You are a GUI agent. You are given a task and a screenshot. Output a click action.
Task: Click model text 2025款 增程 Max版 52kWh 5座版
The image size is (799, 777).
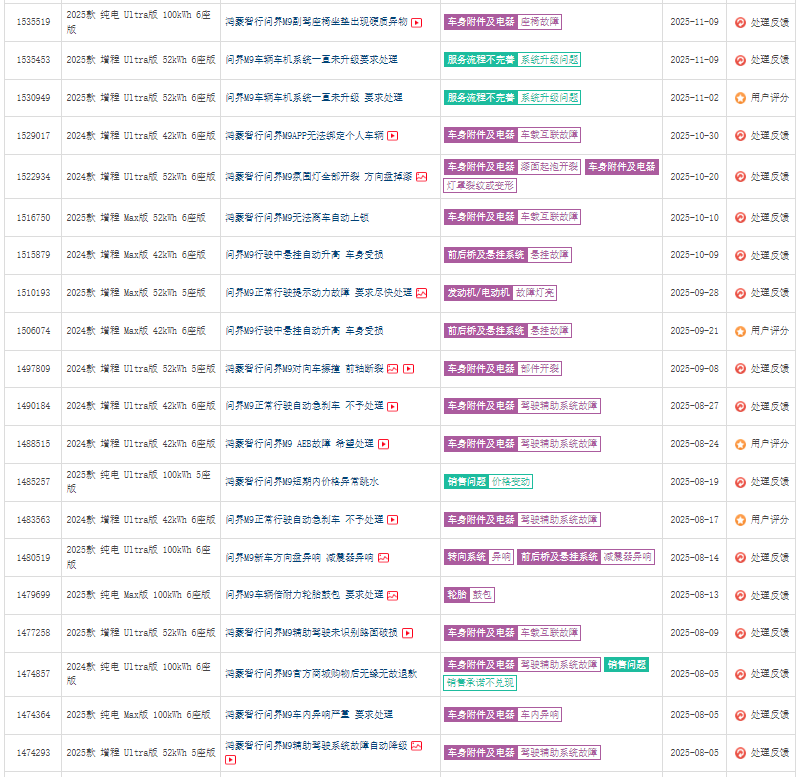click(x=136, y=292)
